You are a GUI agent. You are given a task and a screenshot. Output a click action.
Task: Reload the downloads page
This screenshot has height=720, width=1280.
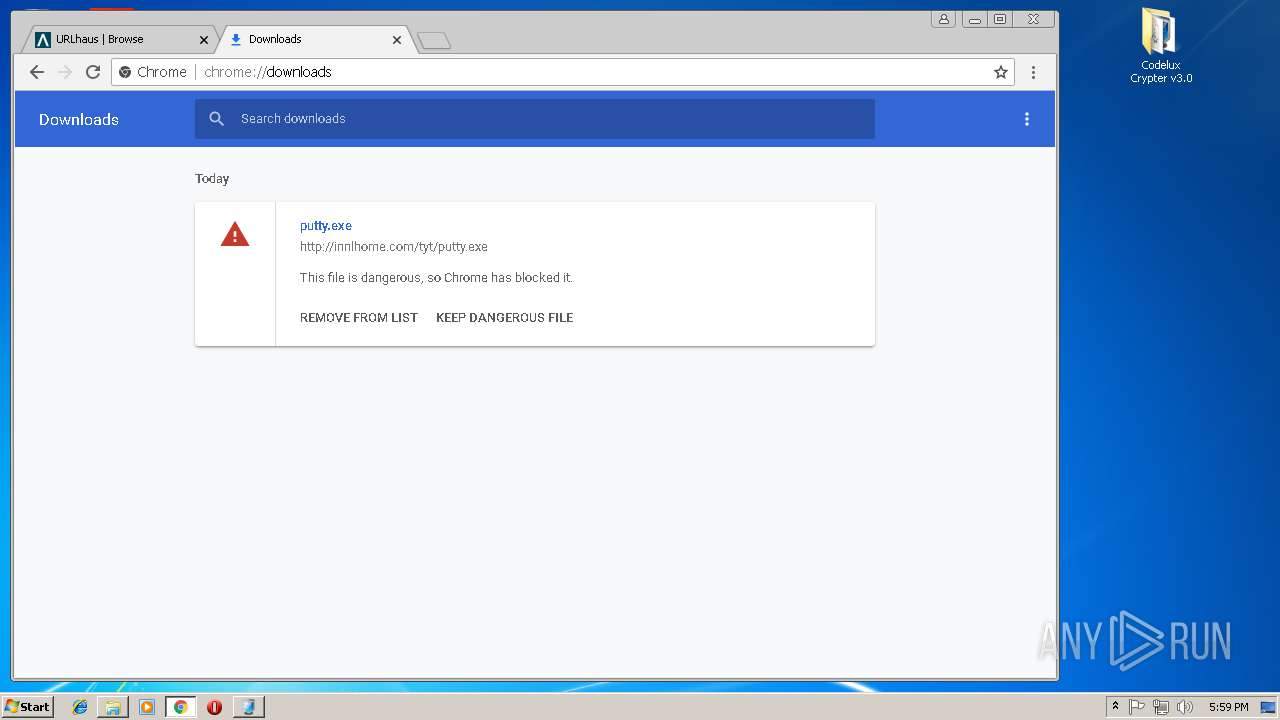coord(93,72)
